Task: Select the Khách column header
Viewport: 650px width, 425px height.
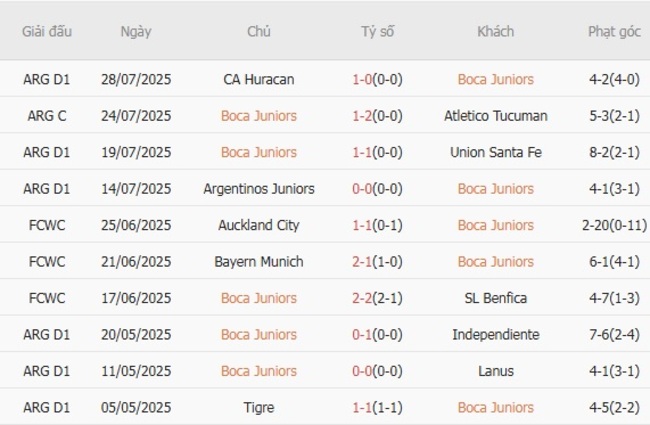Action: click(x=495, y=31)
